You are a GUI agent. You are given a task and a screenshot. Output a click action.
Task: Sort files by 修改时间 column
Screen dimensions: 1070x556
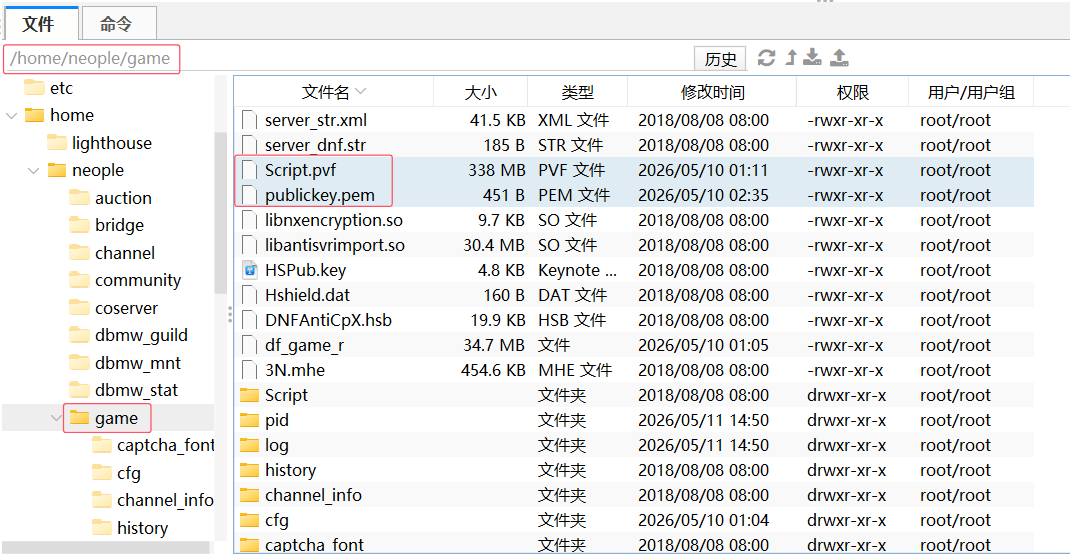coord(712,92)
